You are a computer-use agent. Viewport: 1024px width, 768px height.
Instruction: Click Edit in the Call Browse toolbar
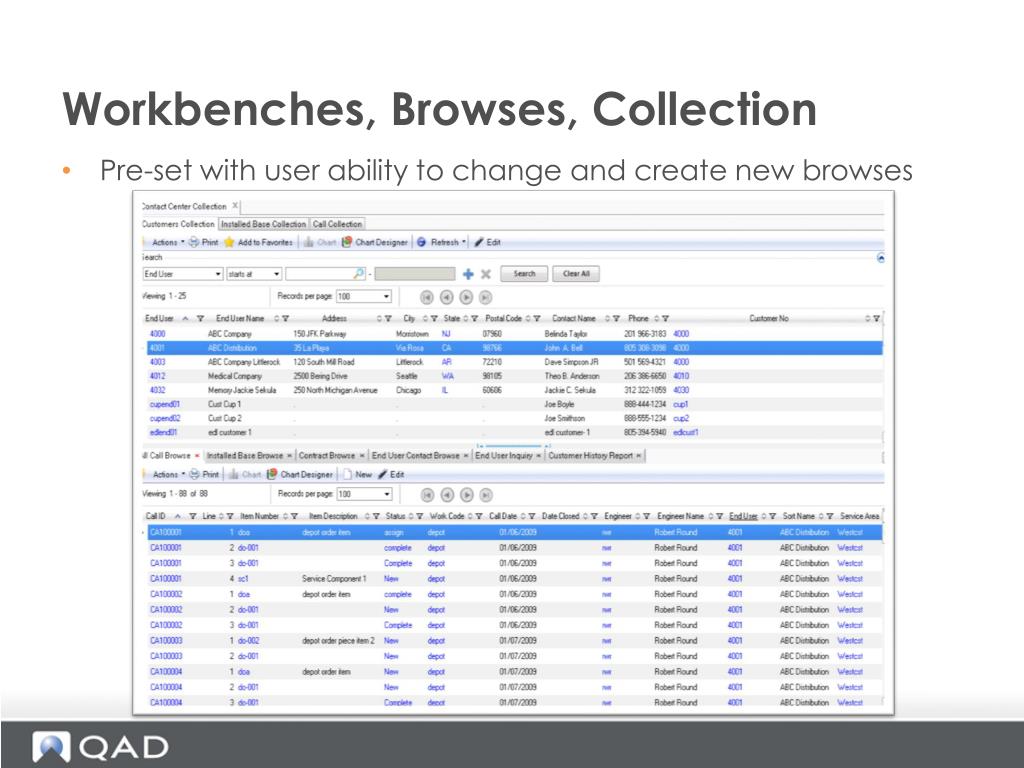[391, 475]
